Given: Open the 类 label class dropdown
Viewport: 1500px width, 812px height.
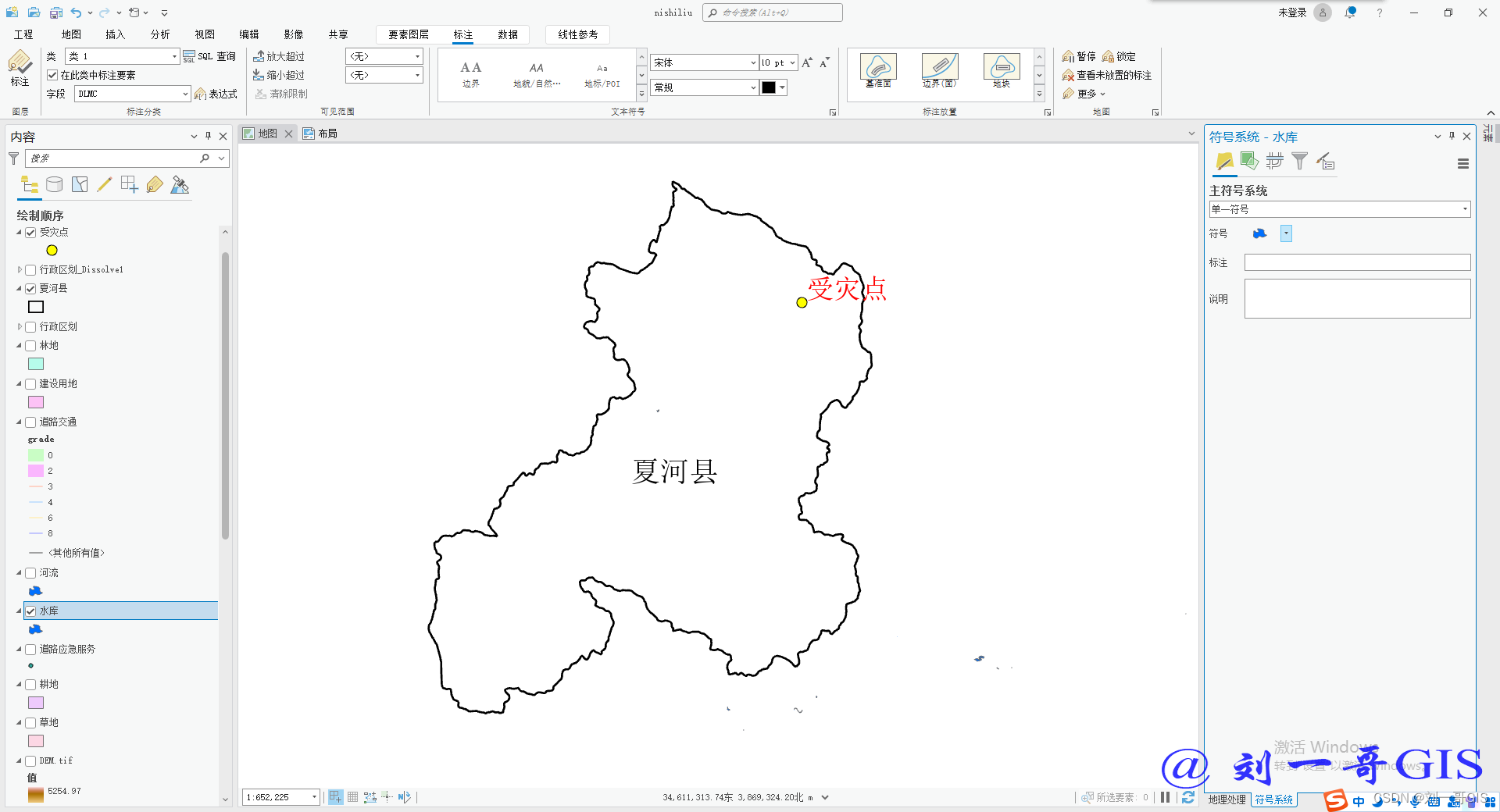Looking at the screenshot, I should pyautogui.click(x=174, y=56).
